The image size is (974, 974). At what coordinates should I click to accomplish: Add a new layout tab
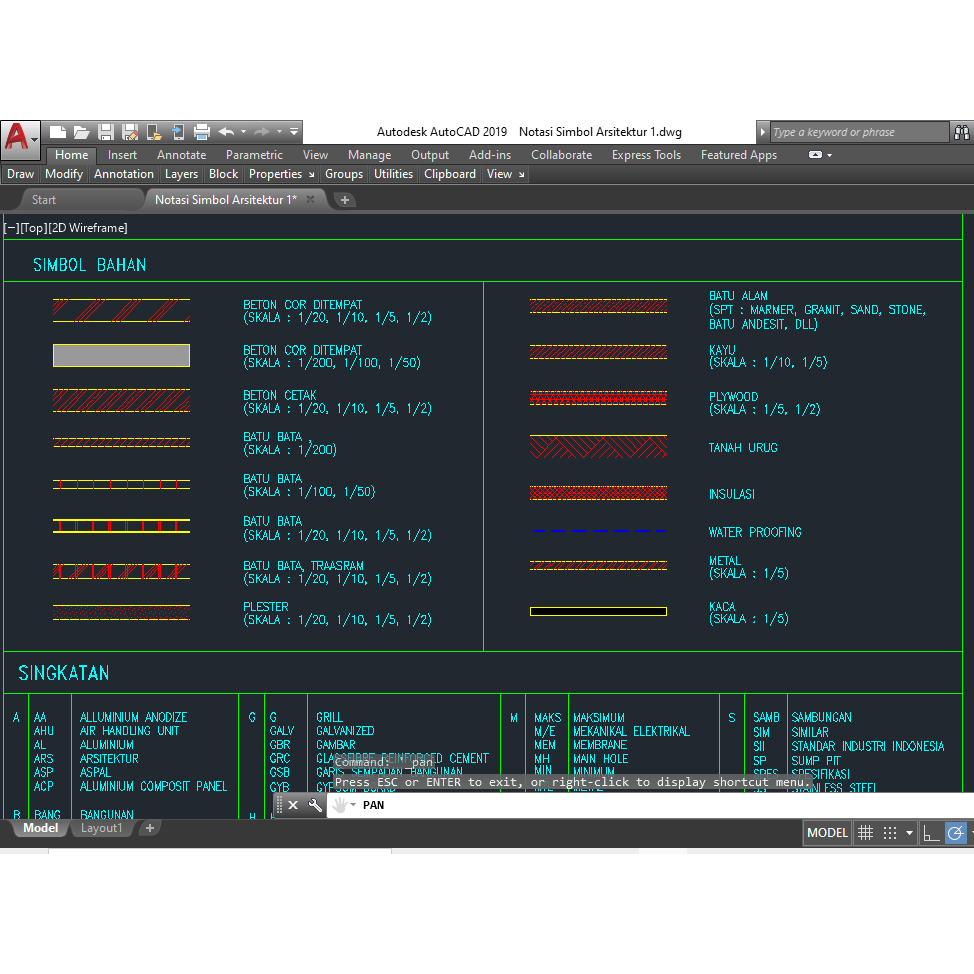pos(150,828)
